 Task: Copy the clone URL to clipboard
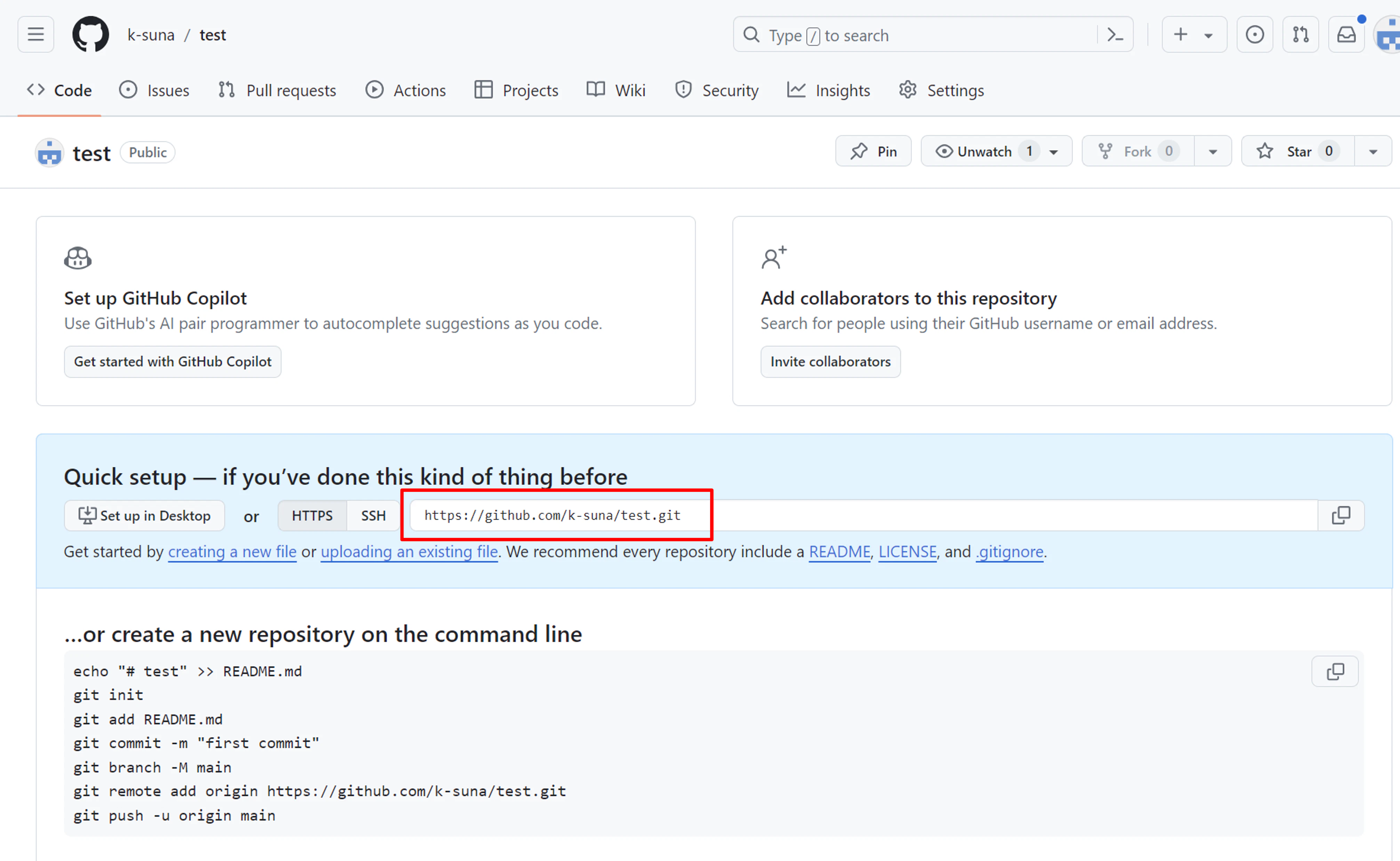(1341, 515)
